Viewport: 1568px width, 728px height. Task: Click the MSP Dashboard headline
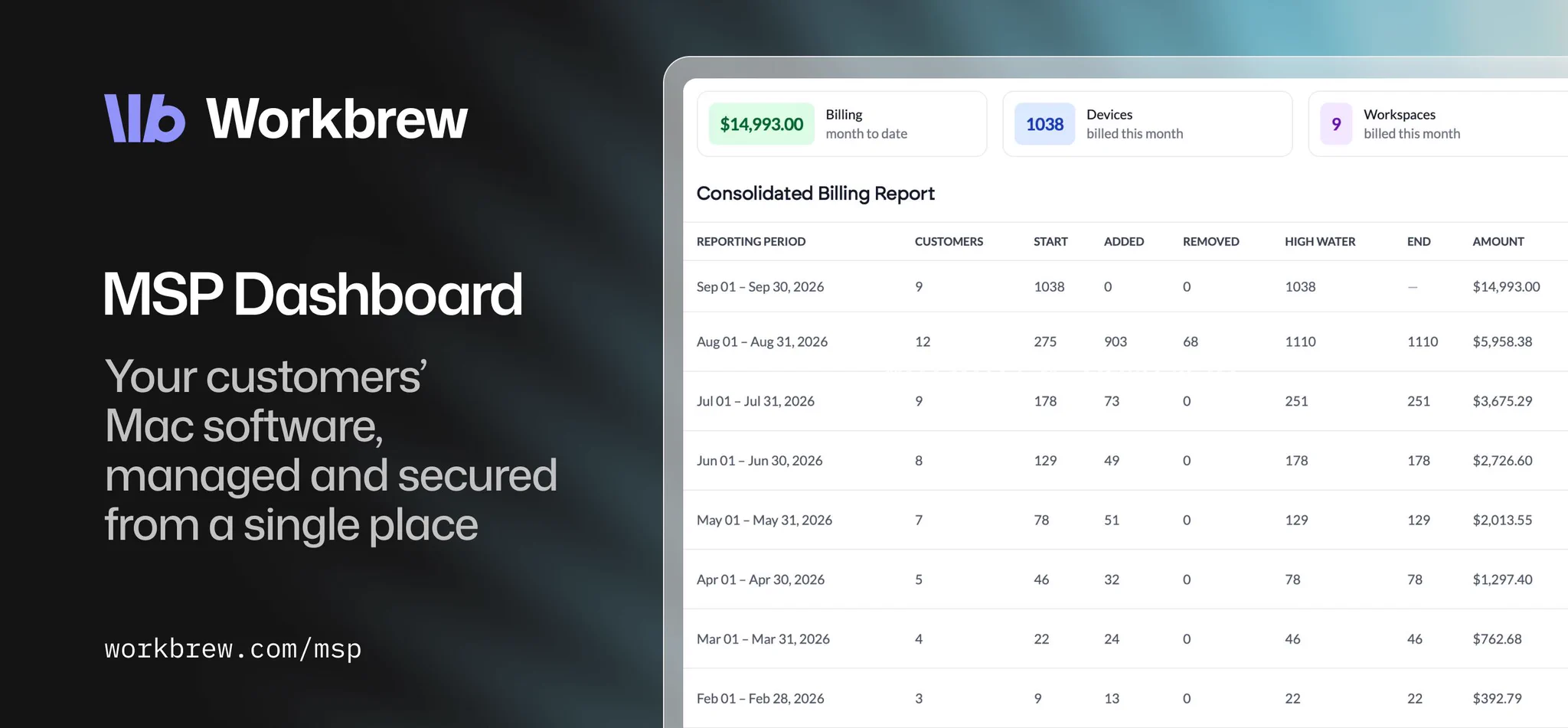(x=312, y=294)
